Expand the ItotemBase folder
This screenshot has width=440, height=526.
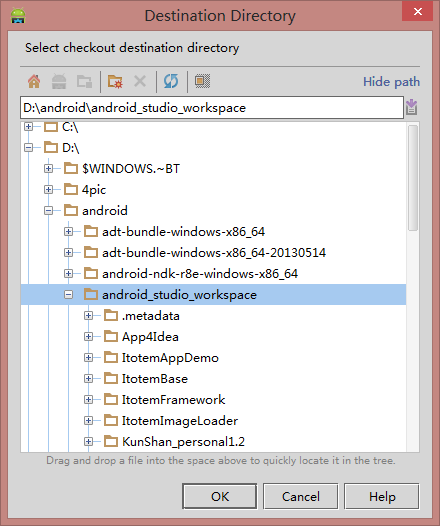coord(88,378)
